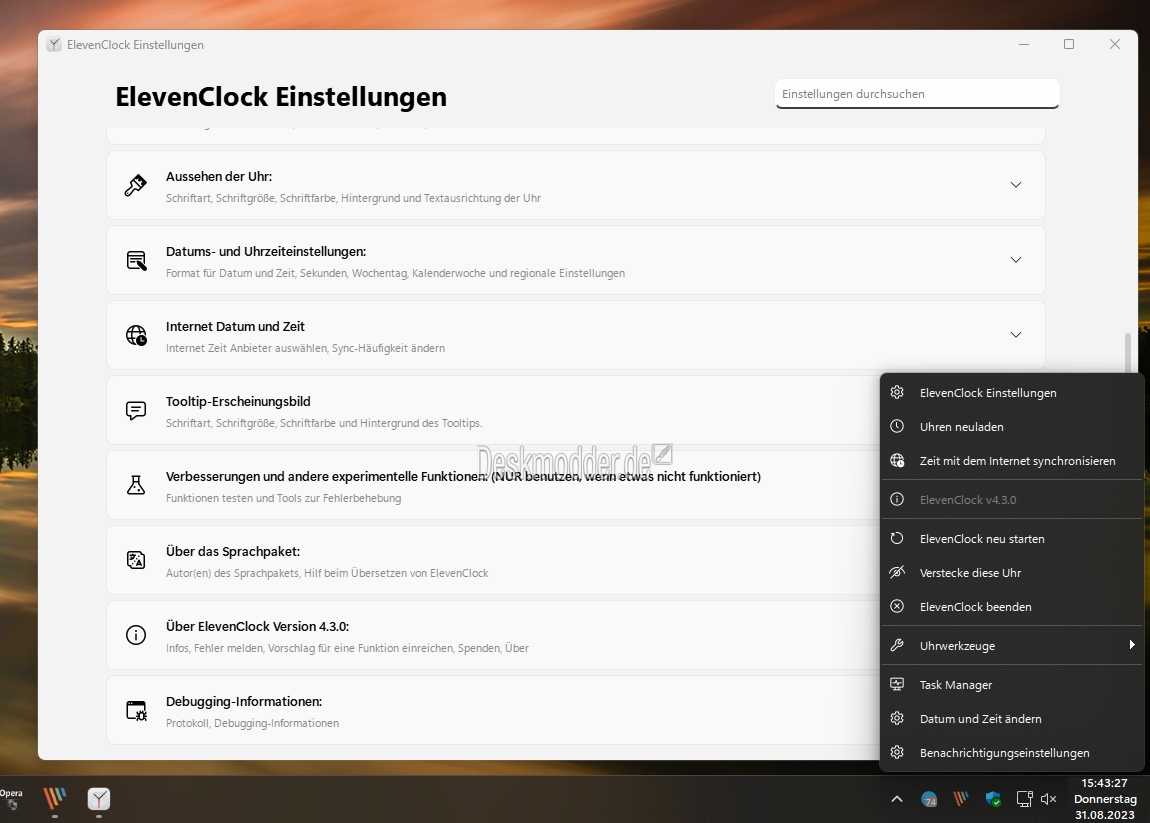Click the info icon for Über ElevenClock Version 4.3.0
The height and width of the screenshot is (823, 1150).
(x=136, y=635)
